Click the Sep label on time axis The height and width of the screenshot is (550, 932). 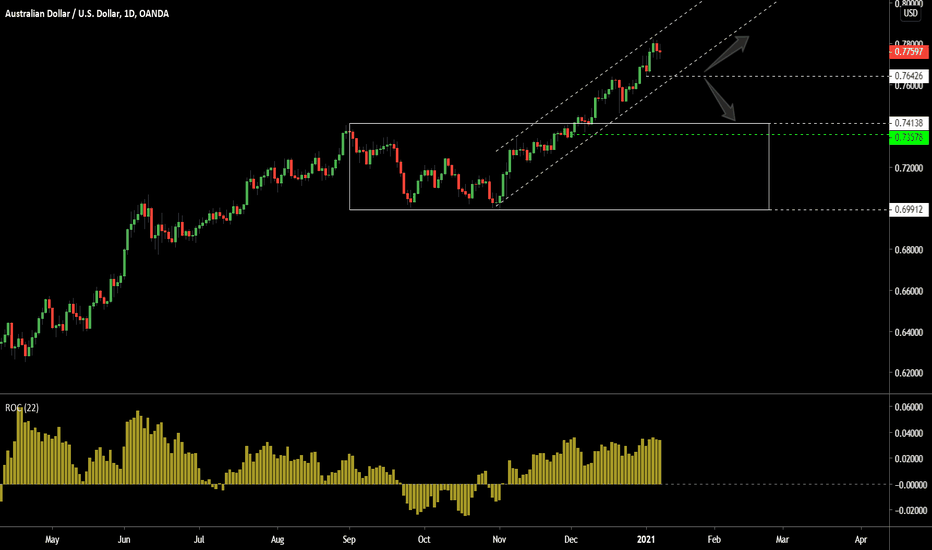[349, 540]
